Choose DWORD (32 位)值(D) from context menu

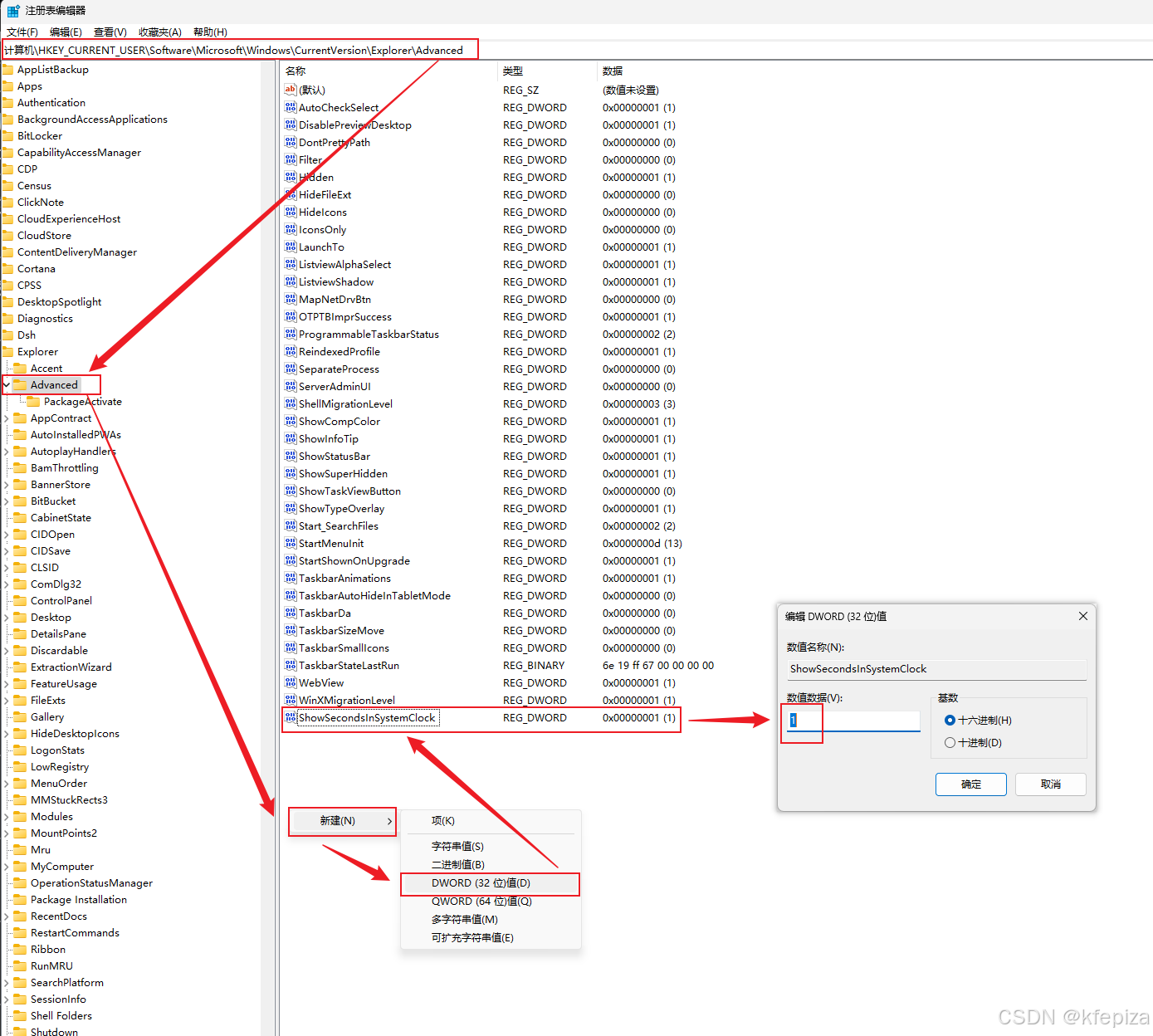tap(490, 883)
